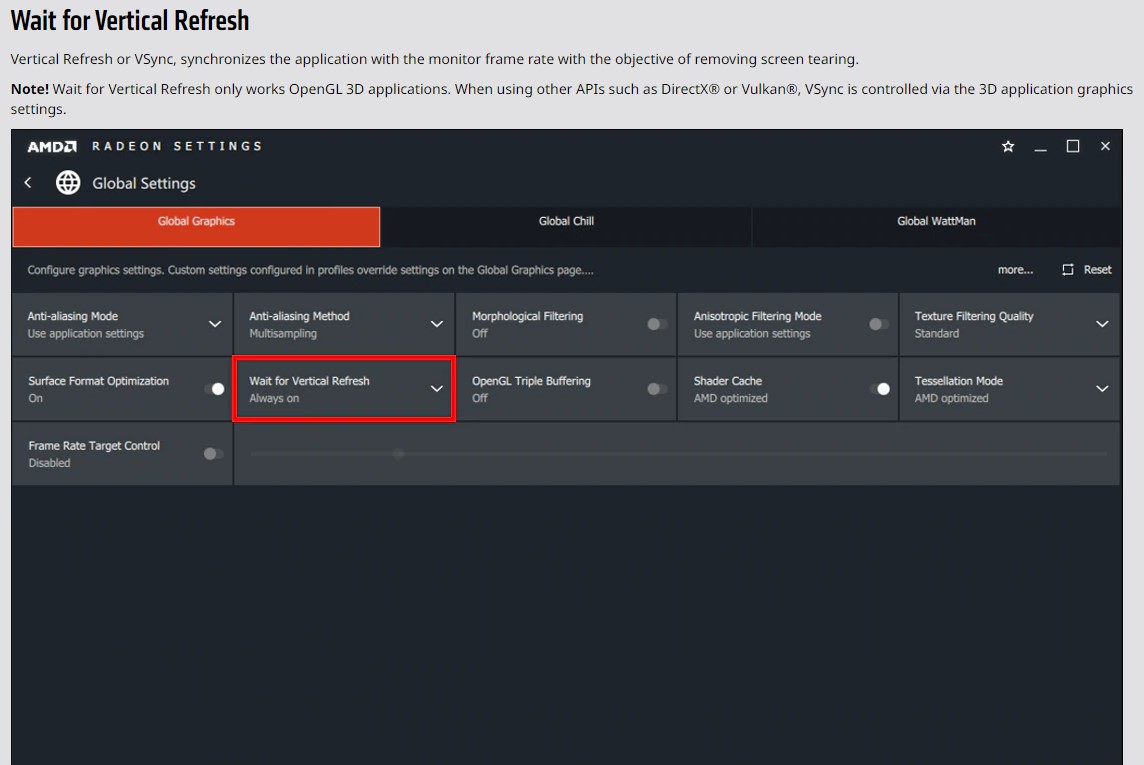Enable OpenGL Triple Buffering switch
Image resolution: width=1144 pixels, height=765 pixels.
(x=657, y=389)
